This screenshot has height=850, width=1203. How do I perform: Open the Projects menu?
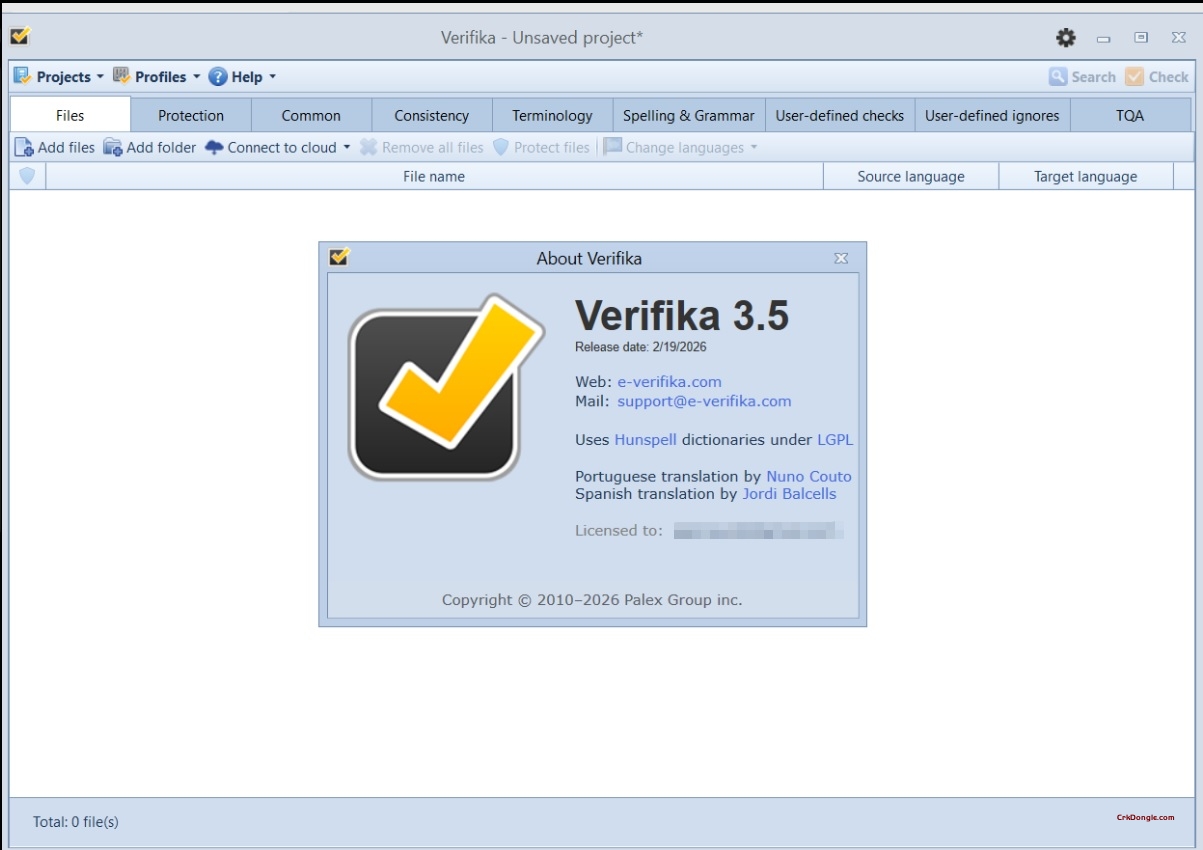tap(58, 76)
